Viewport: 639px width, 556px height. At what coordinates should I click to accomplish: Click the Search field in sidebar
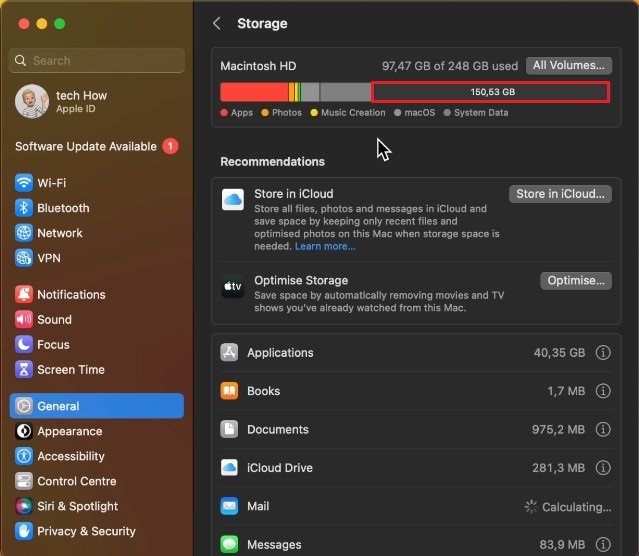point(97,61)
